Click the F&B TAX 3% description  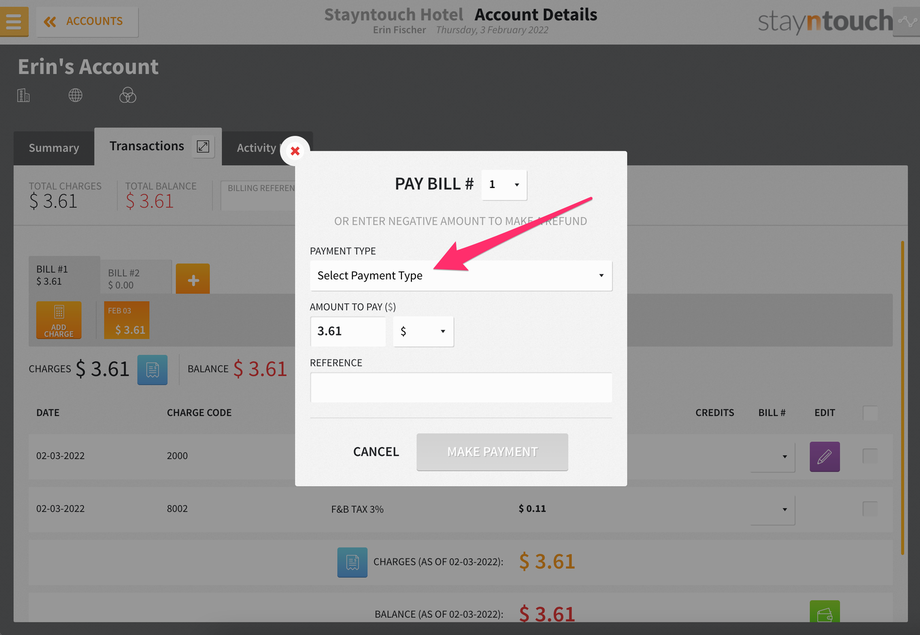pyautogui.click(x=357, y=509)
